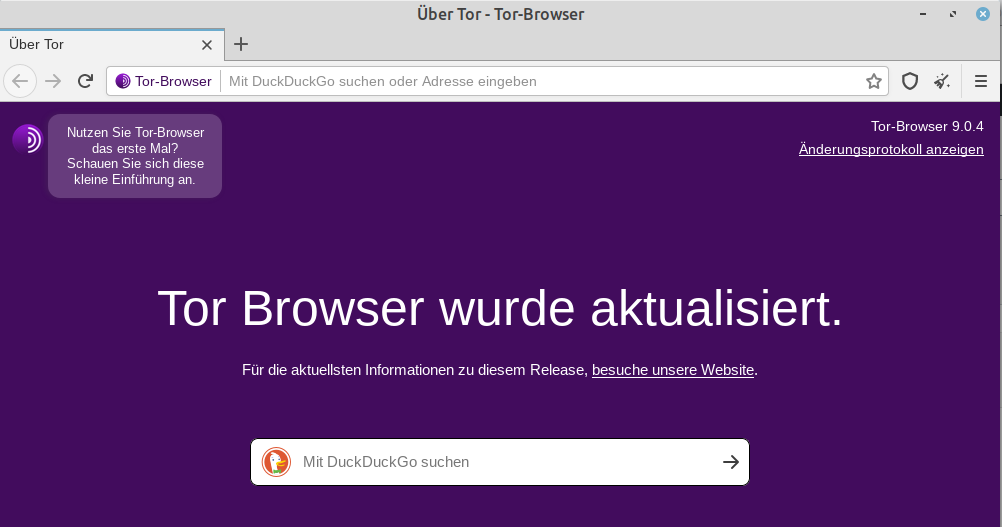Click the Tor-Browser 9.0.4 version text
The height and width of the screenshot is (527, 1002).
pos(927,126)
